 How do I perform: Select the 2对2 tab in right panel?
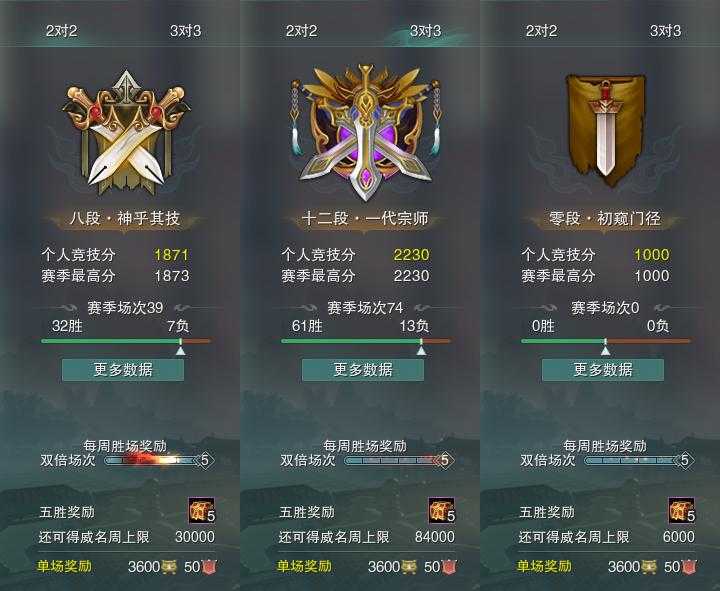pos(541,31)
